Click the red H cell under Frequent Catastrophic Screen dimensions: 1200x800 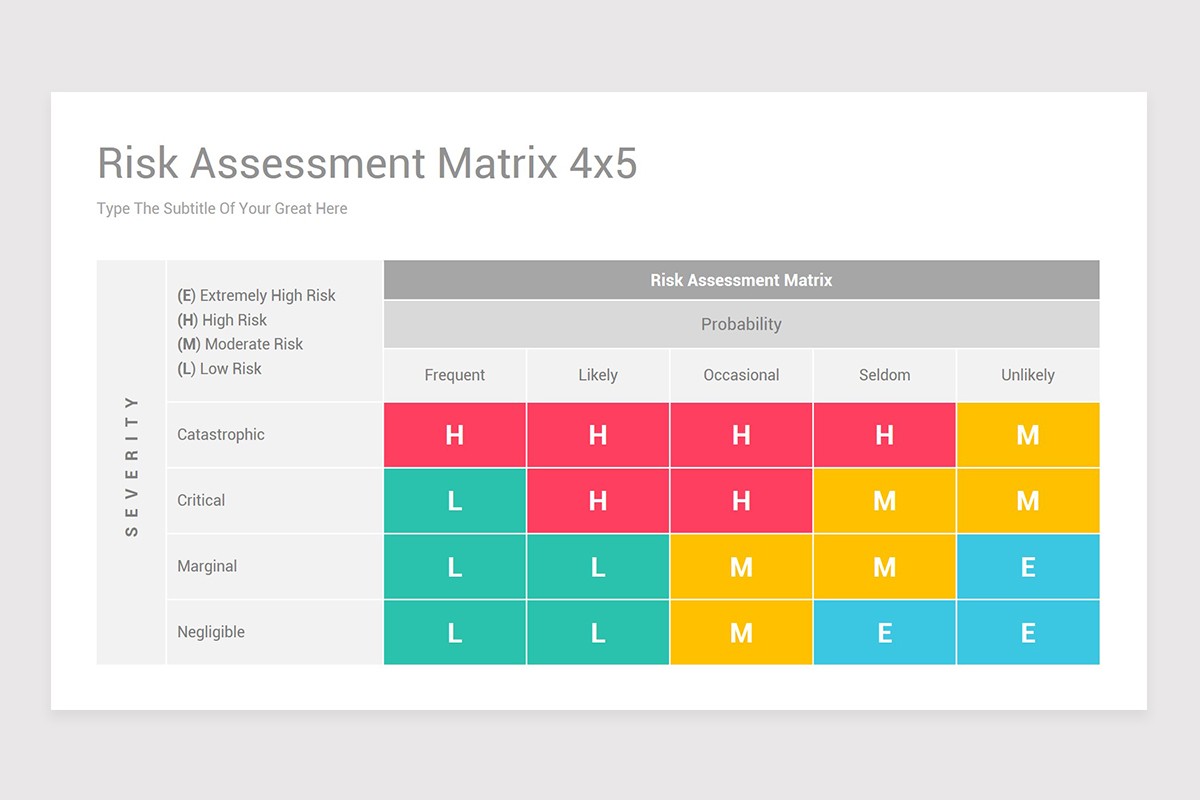tap(454, 435)
